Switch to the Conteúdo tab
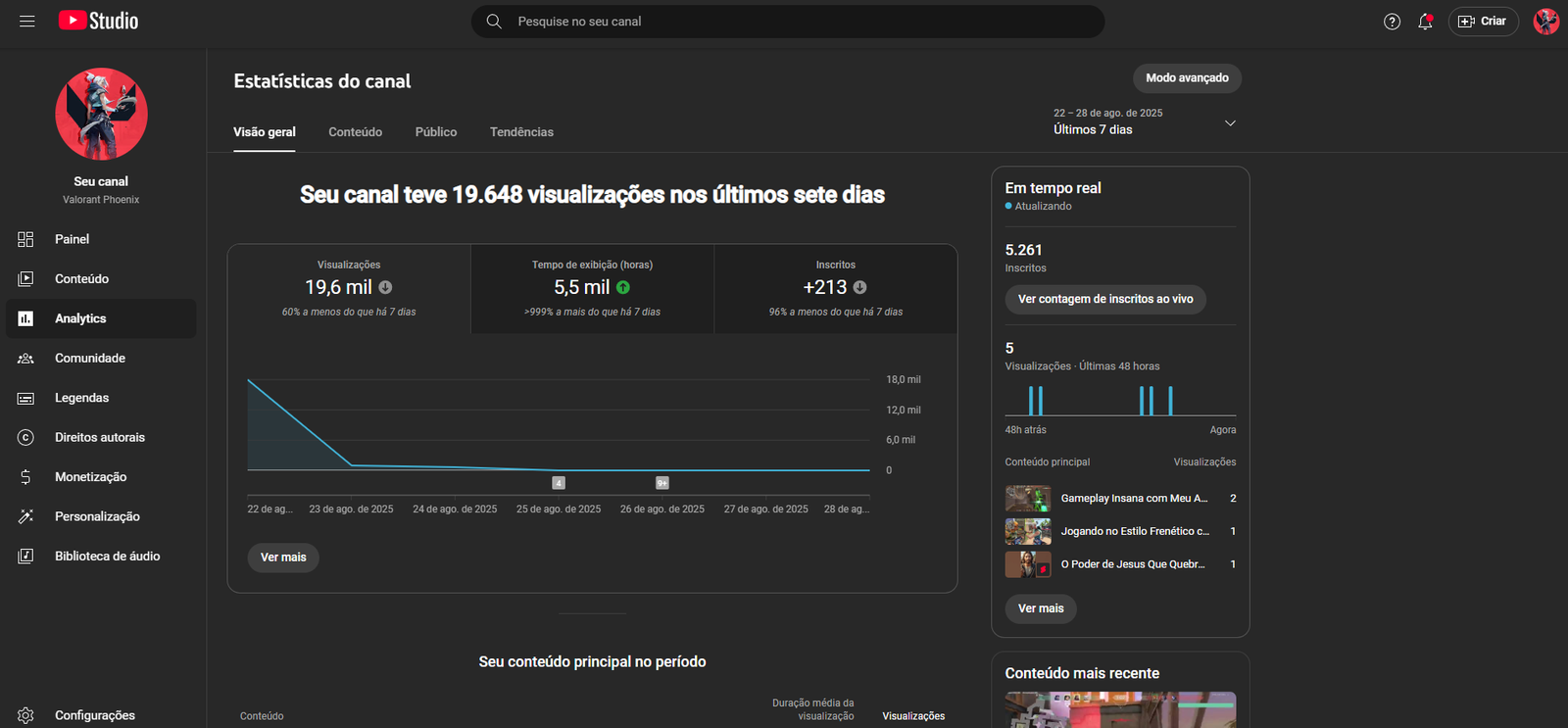This screenshot has width=1568, height=728. pos(356,132)
